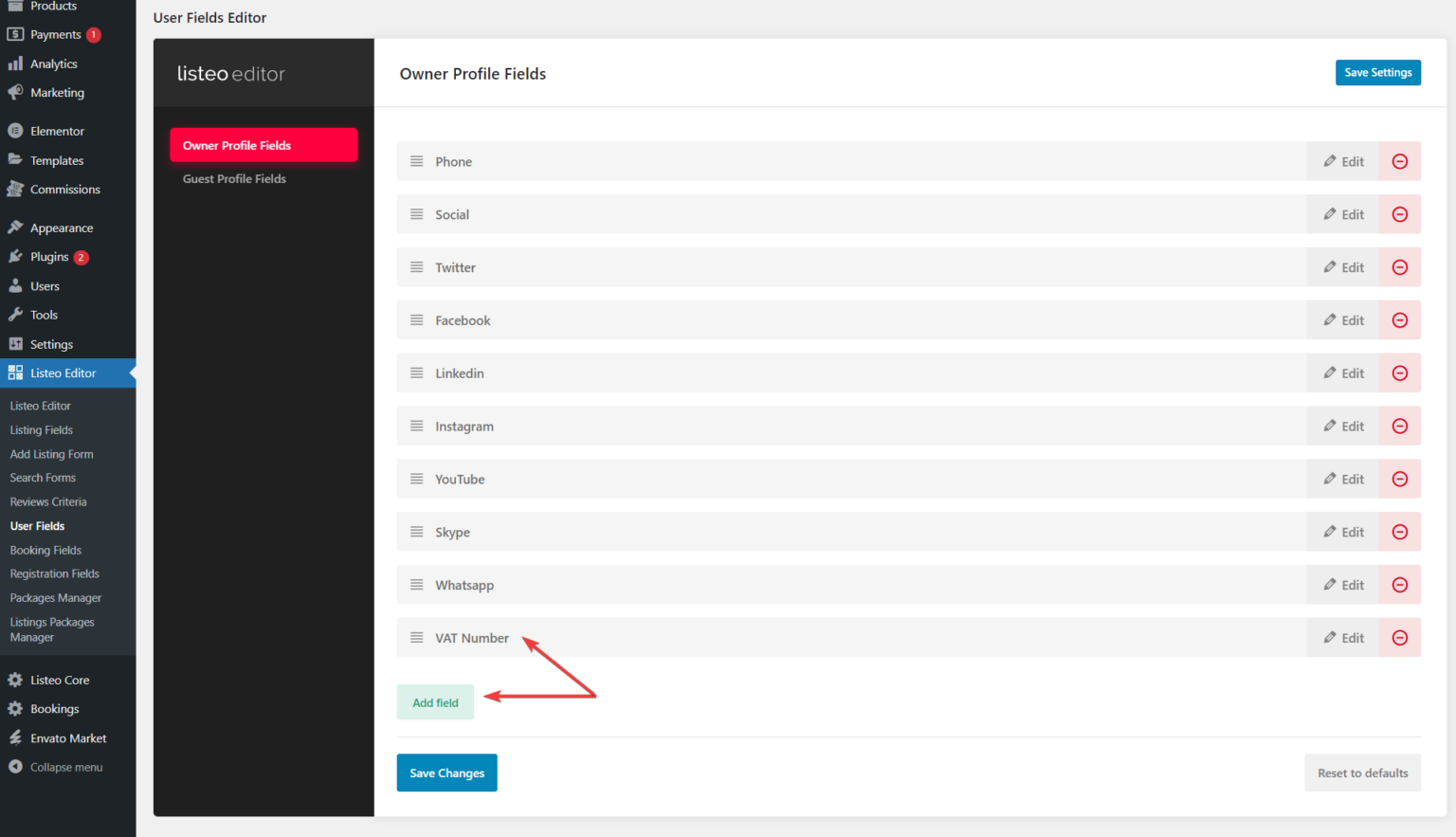Remove the Whatsapp field
The width and height of the screenshot is (1456, 837).
pos(1399,585)
